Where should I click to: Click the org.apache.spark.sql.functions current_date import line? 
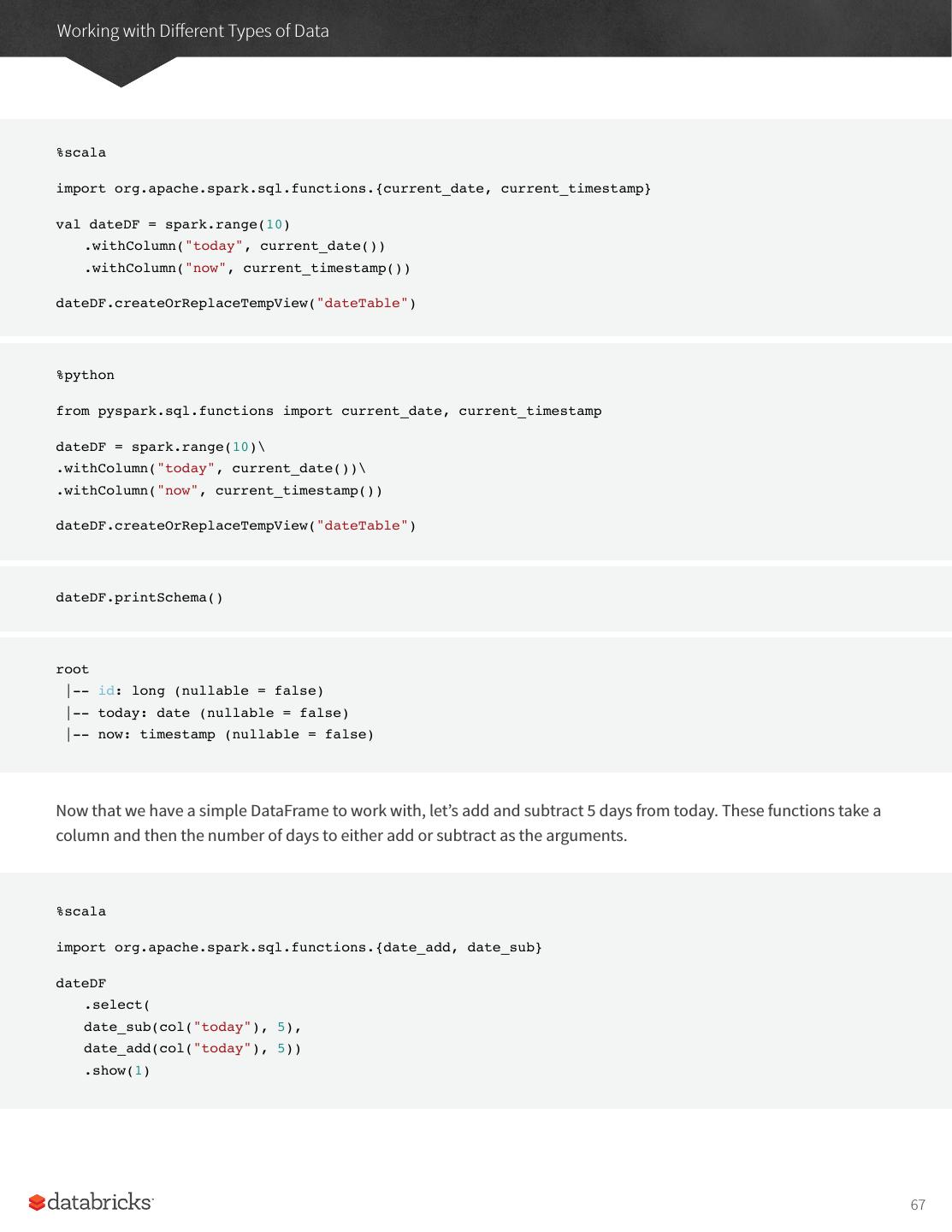352,189
